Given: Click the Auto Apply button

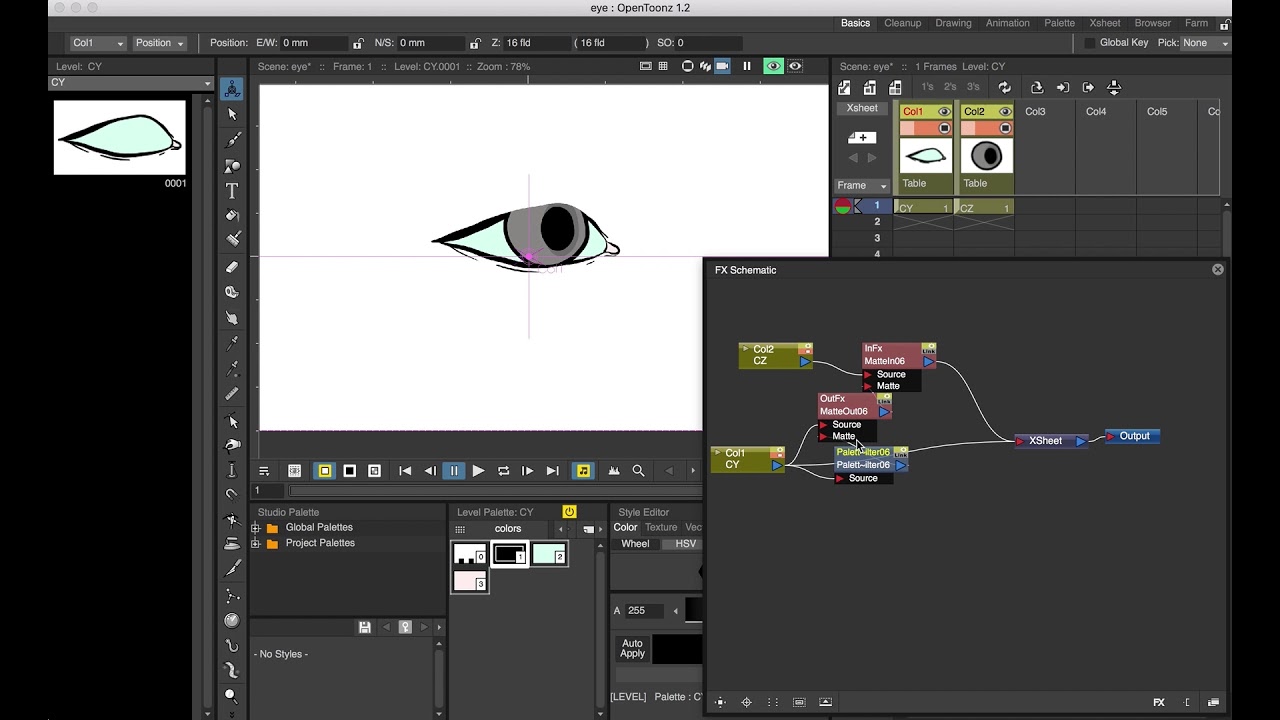Looking at the screenshot, I should 632,648.
